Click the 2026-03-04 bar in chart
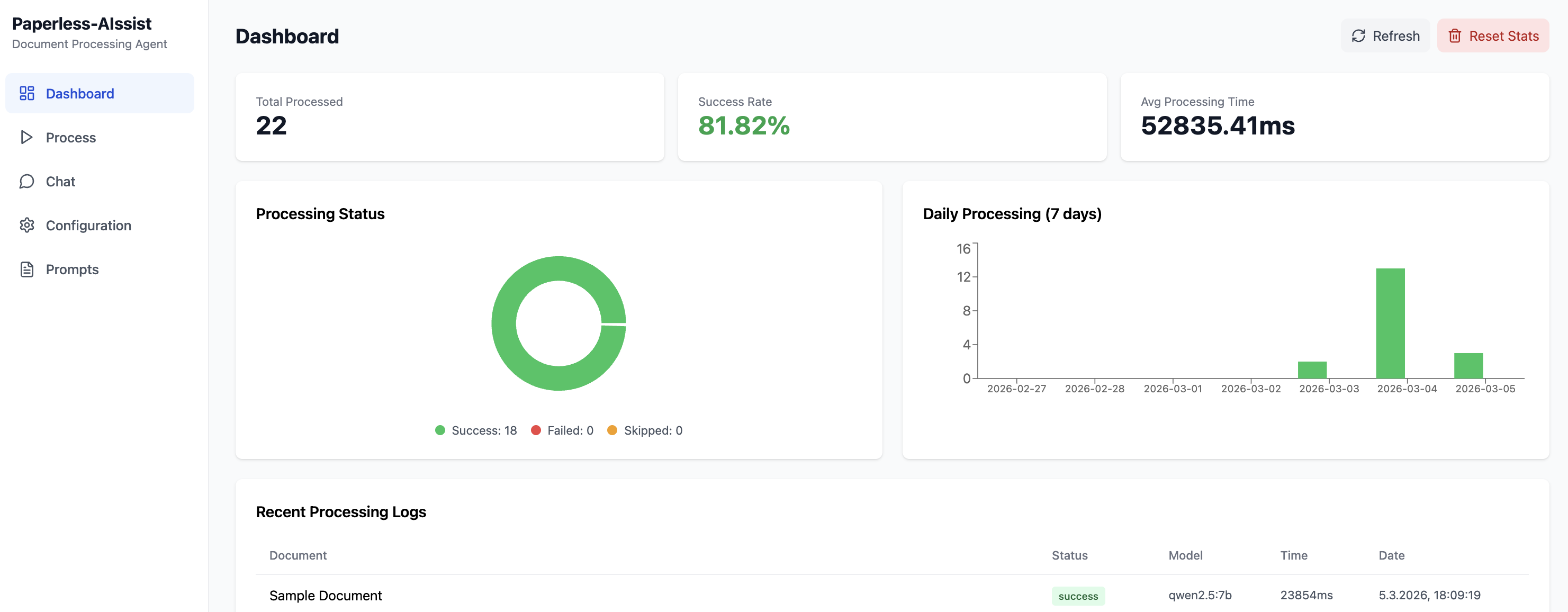The height and width of the screenshot is (612, 1568). (1390, 323)
